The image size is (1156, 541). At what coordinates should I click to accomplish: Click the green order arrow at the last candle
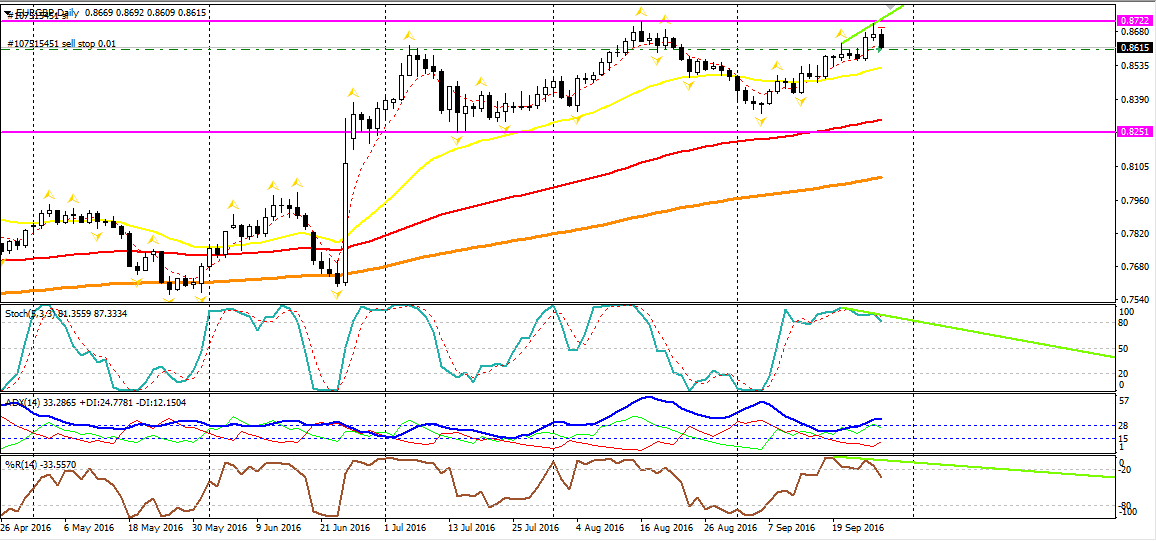tap(880, 49)
